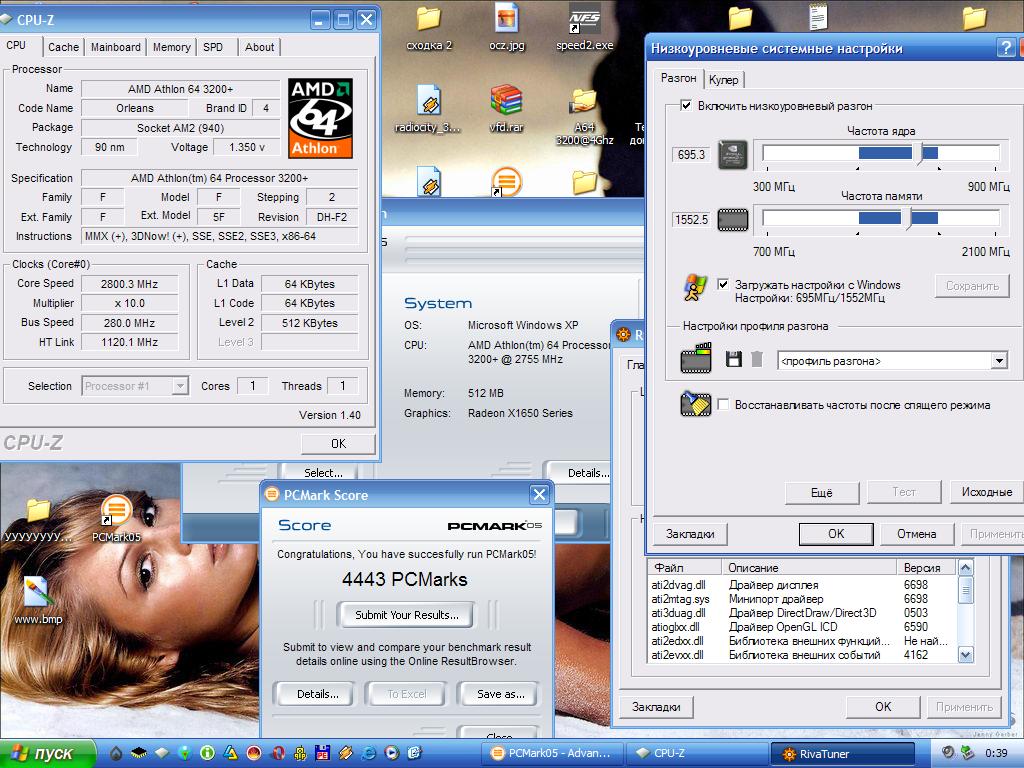The width and height of the screenshot is (1024, 768).
Task: Click the GPU chip icon beside core clock slider
Action: tap(733, 155)
